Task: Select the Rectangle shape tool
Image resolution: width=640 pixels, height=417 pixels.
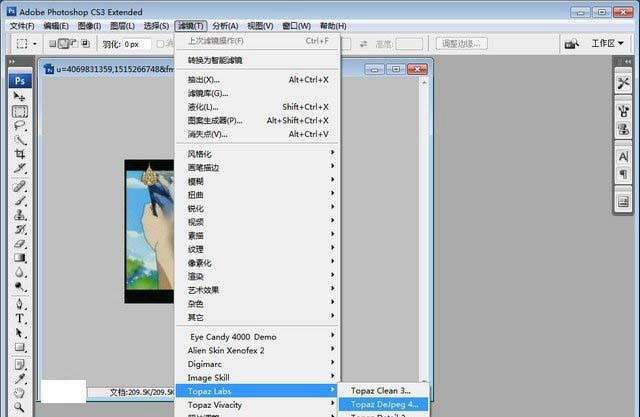Action: point(19,347)
